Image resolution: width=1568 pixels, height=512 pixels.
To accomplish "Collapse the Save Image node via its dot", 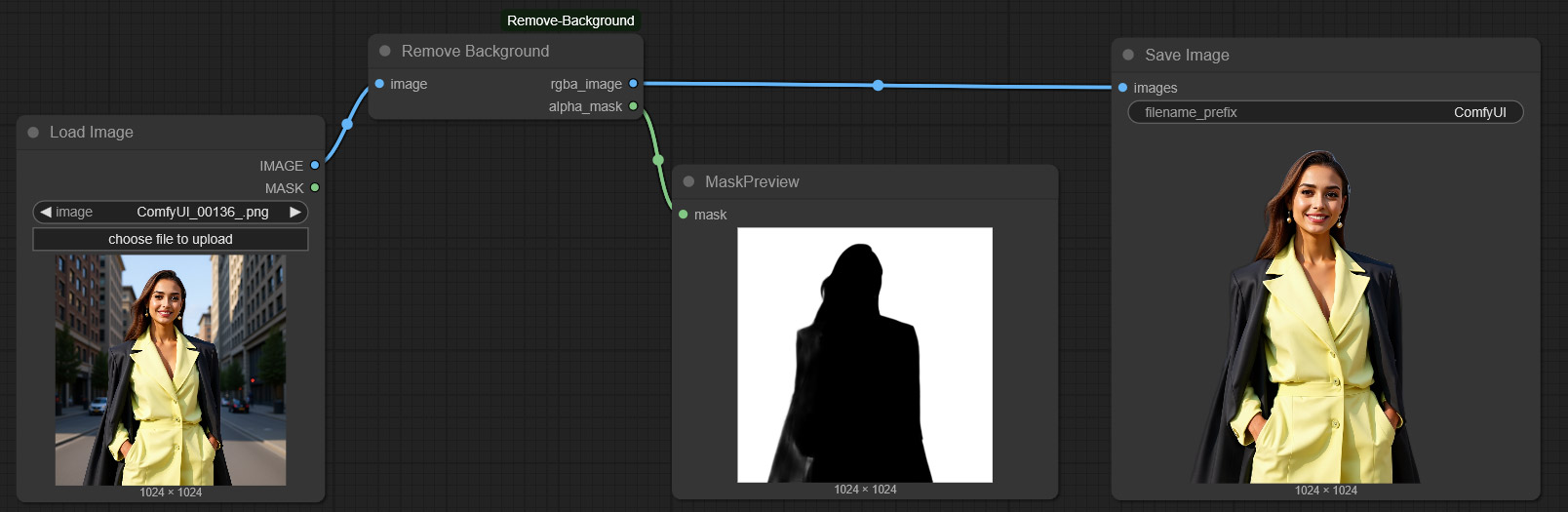I will point(1128,56).
